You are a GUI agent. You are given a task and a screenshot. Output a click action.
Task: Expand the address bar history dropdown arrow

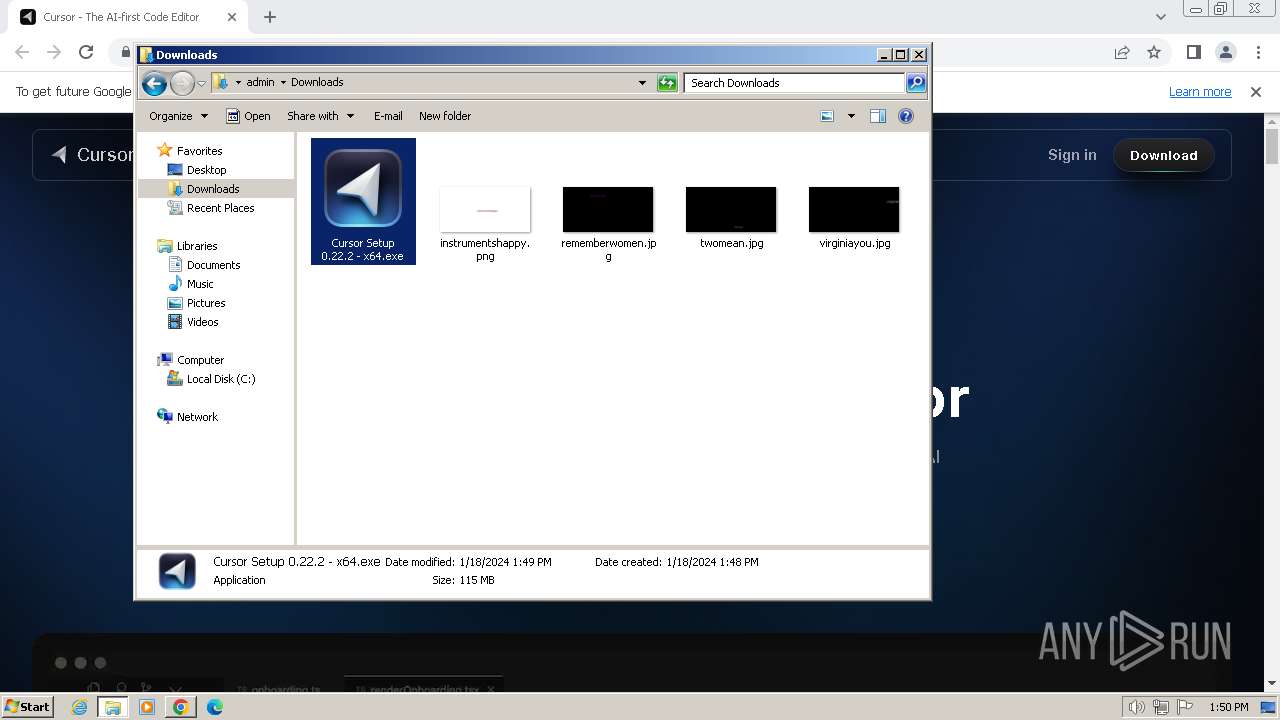pyautogui.click(x=642, y=83)
